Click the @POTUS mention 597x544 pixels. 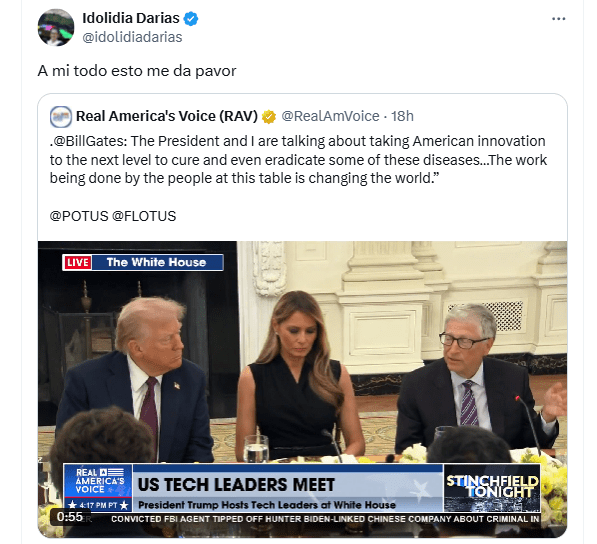point(79,216)
